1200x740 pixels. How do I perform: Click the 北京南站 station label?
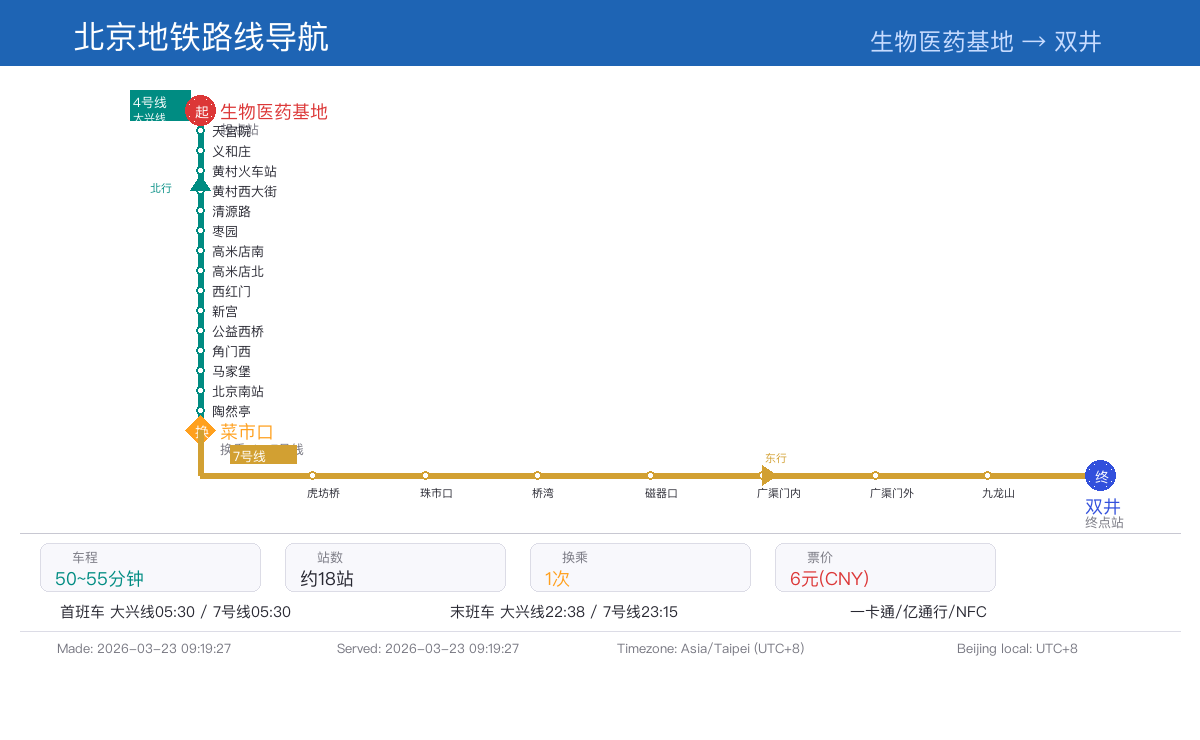(x=238, y=391)
